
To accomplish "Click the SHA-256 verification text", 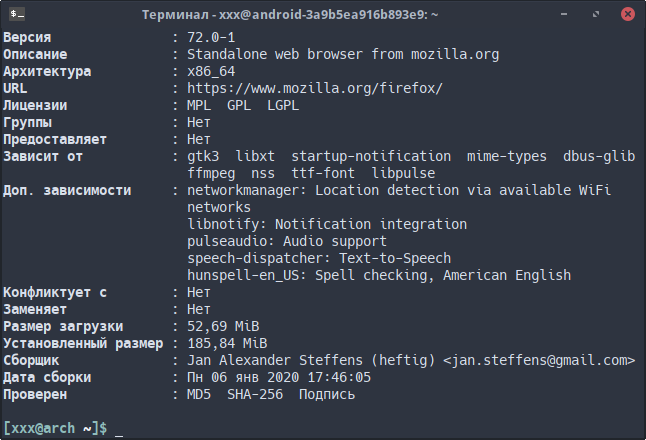I will point(255,394).
